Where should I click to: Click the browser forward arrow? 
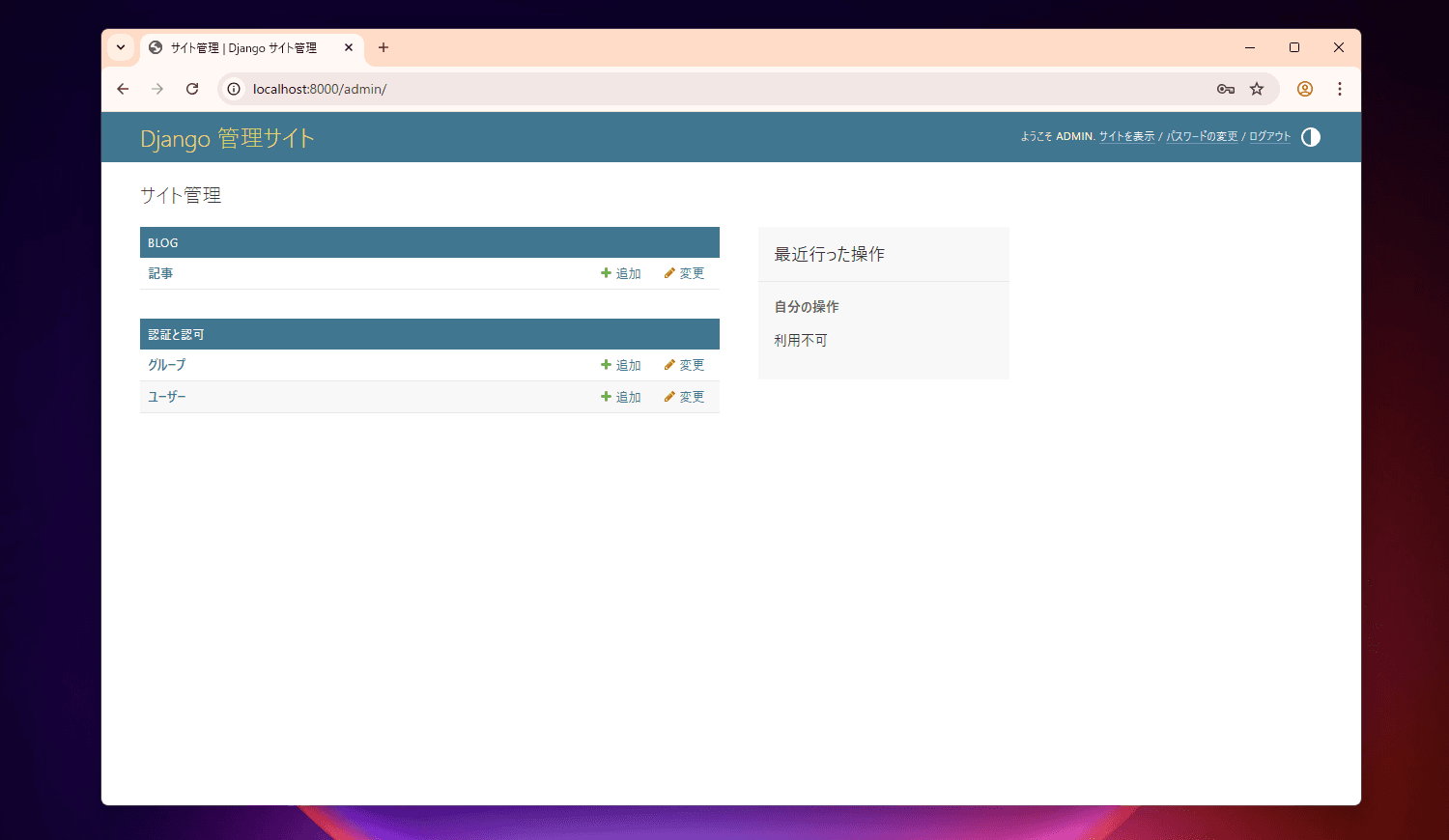(157, 89)
